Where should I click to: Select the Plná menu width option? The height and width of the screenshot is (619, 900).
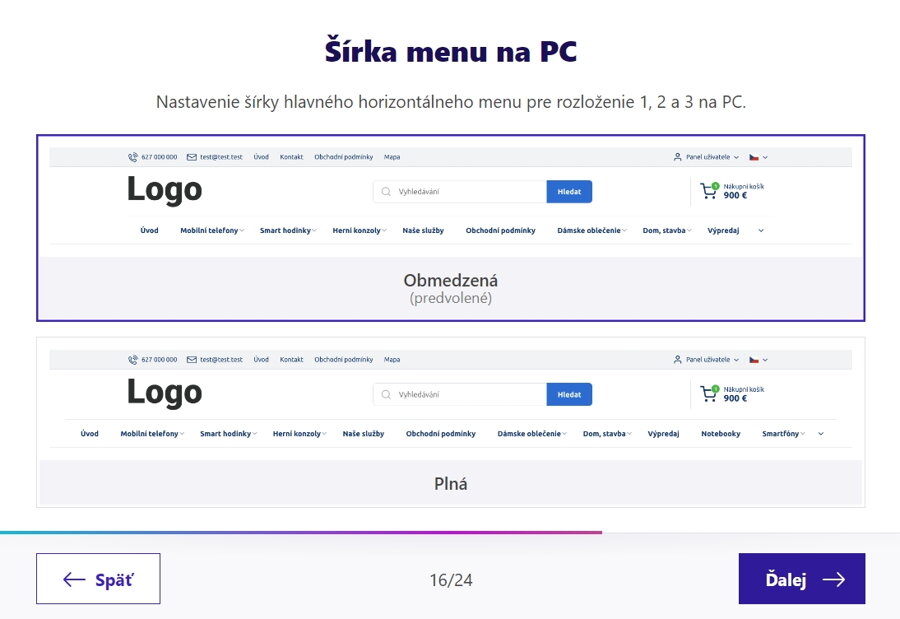click(x=450, y=484)
